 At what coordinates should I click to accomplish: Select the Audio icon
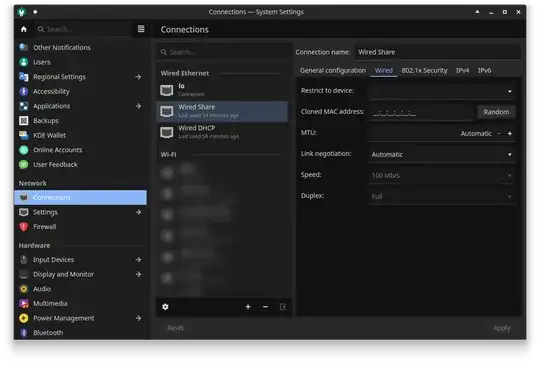tap(24, 289)
